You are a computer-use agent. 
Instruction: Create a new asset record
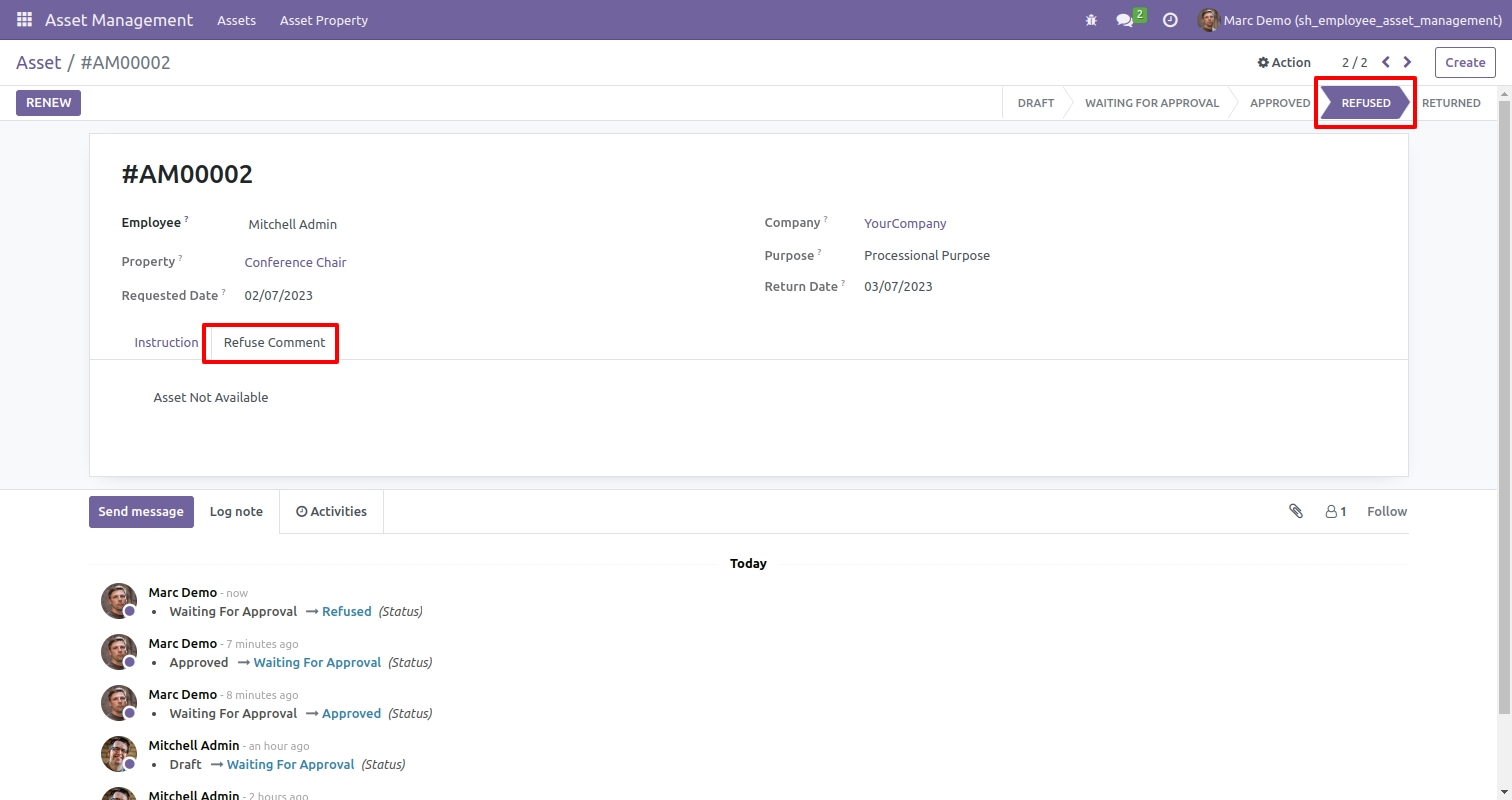[1465, 62]
